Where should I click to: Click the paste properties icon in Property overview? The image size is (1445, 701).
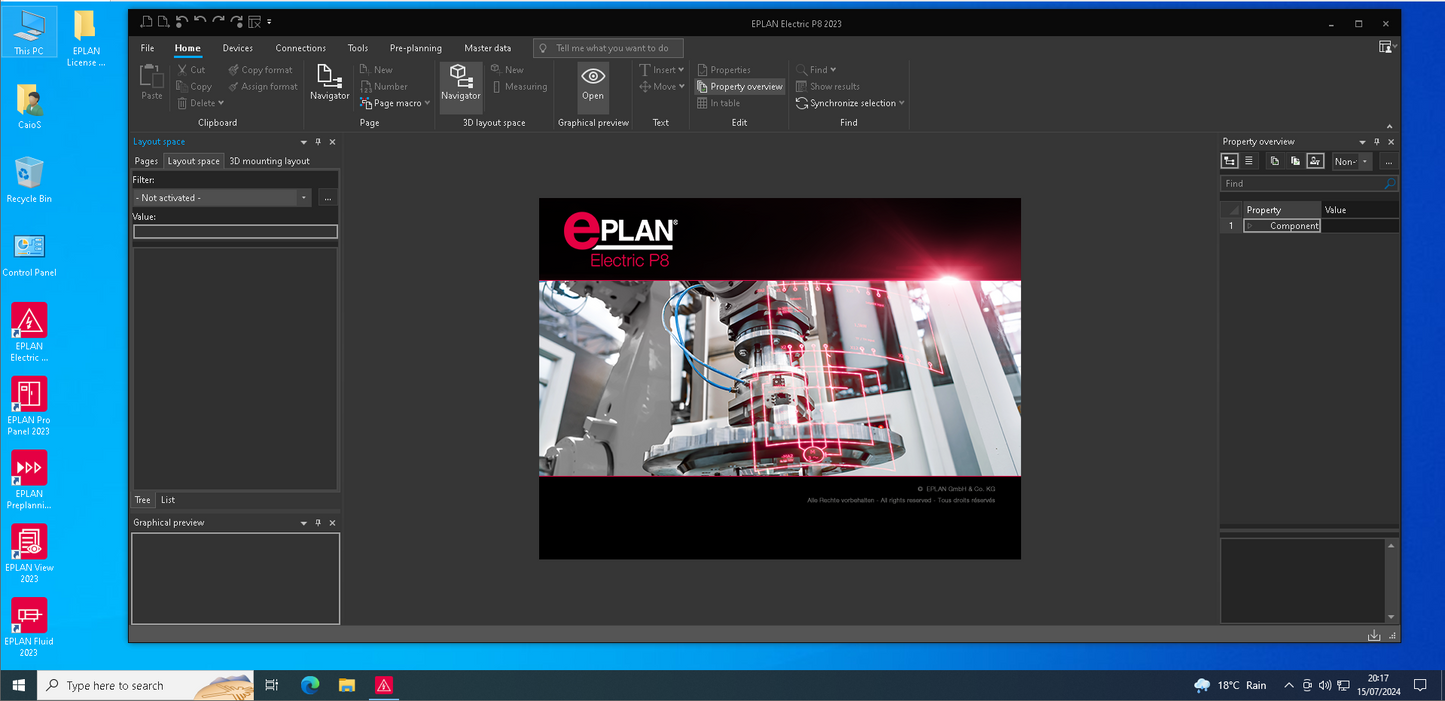(1295, 161)
